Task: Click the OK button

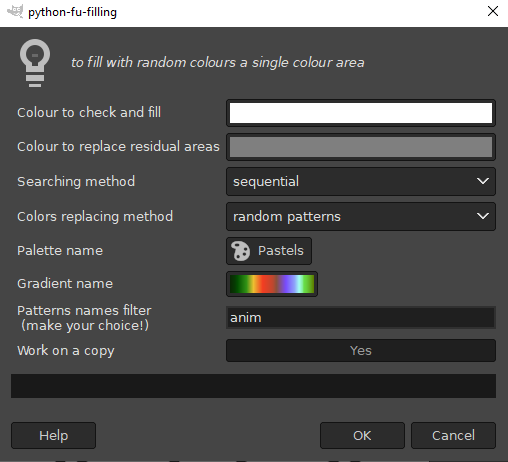Action: [362, 435]
